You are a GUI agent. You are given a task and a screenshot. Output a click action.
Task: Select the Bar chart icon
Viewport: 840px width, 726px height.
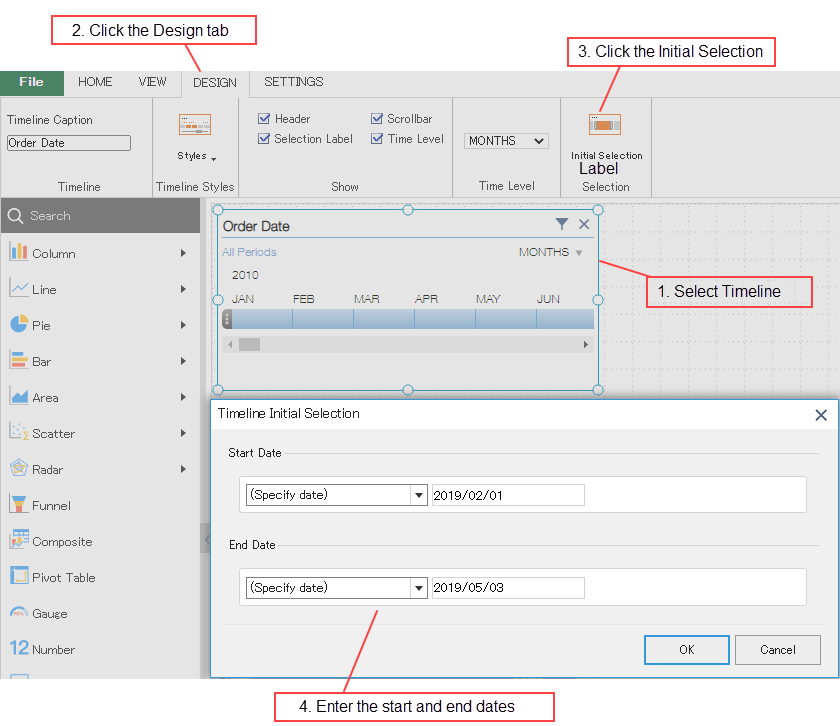19,360
